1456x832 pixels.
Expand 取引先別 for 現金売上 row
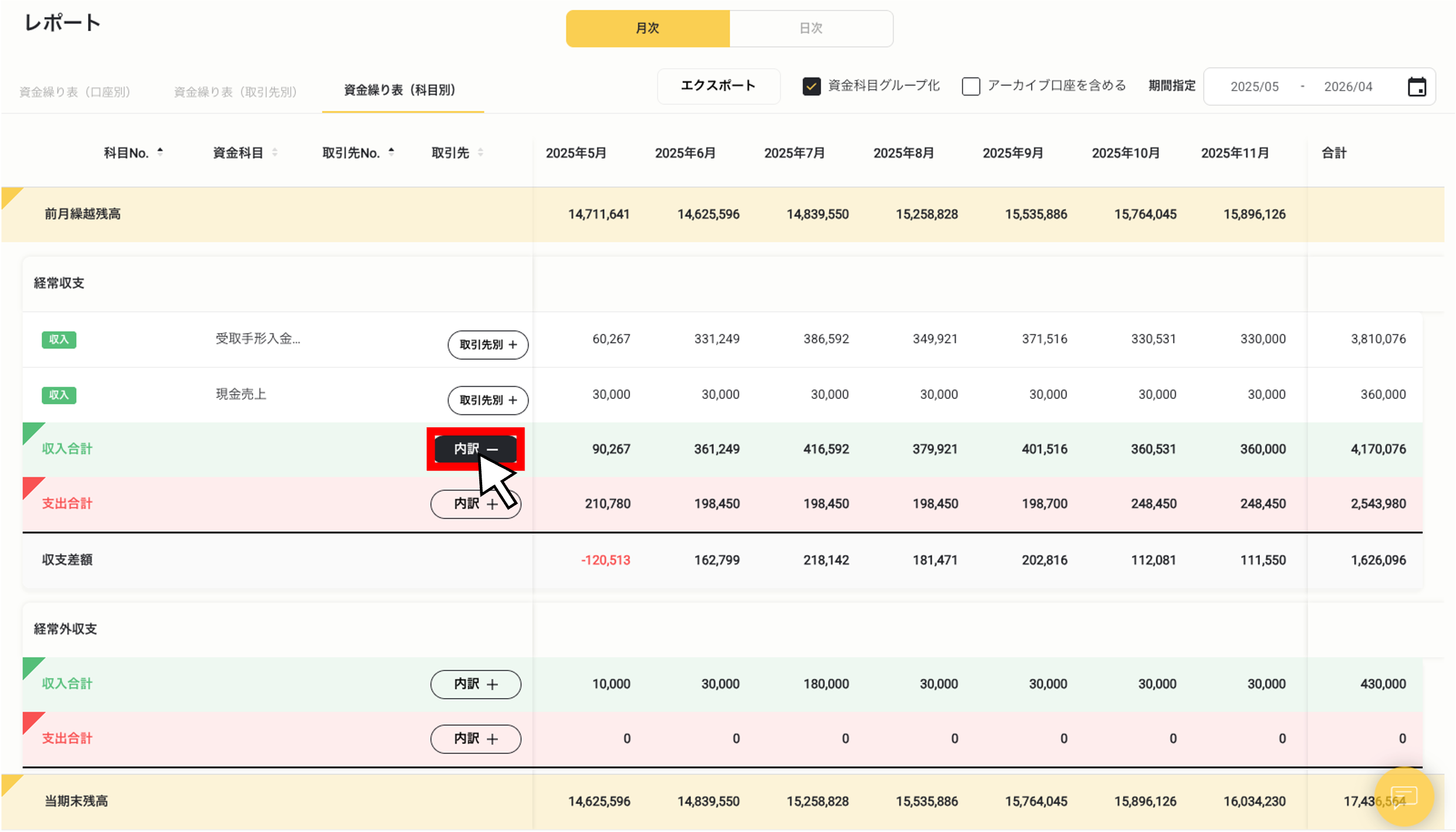pyautogui.click(x=487, y=400)
